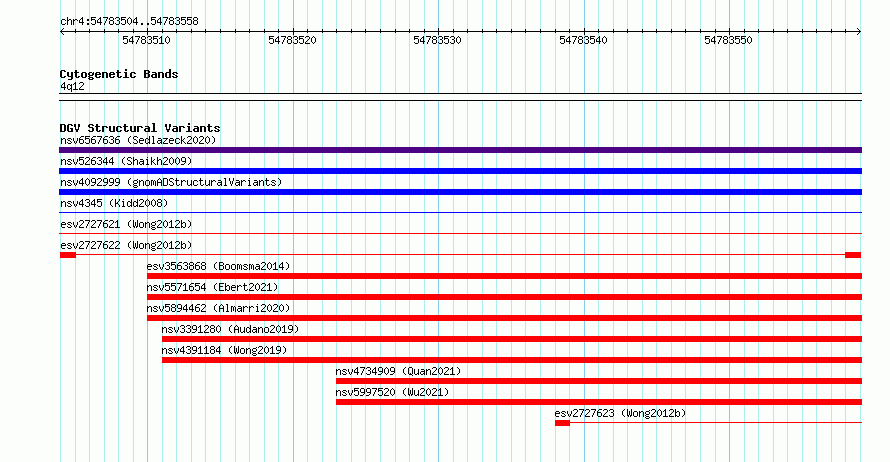The width and height of the screenshot is (890, 462).
Task: Click the nsv5997520 (Wu2021) label
Action: 392,392
